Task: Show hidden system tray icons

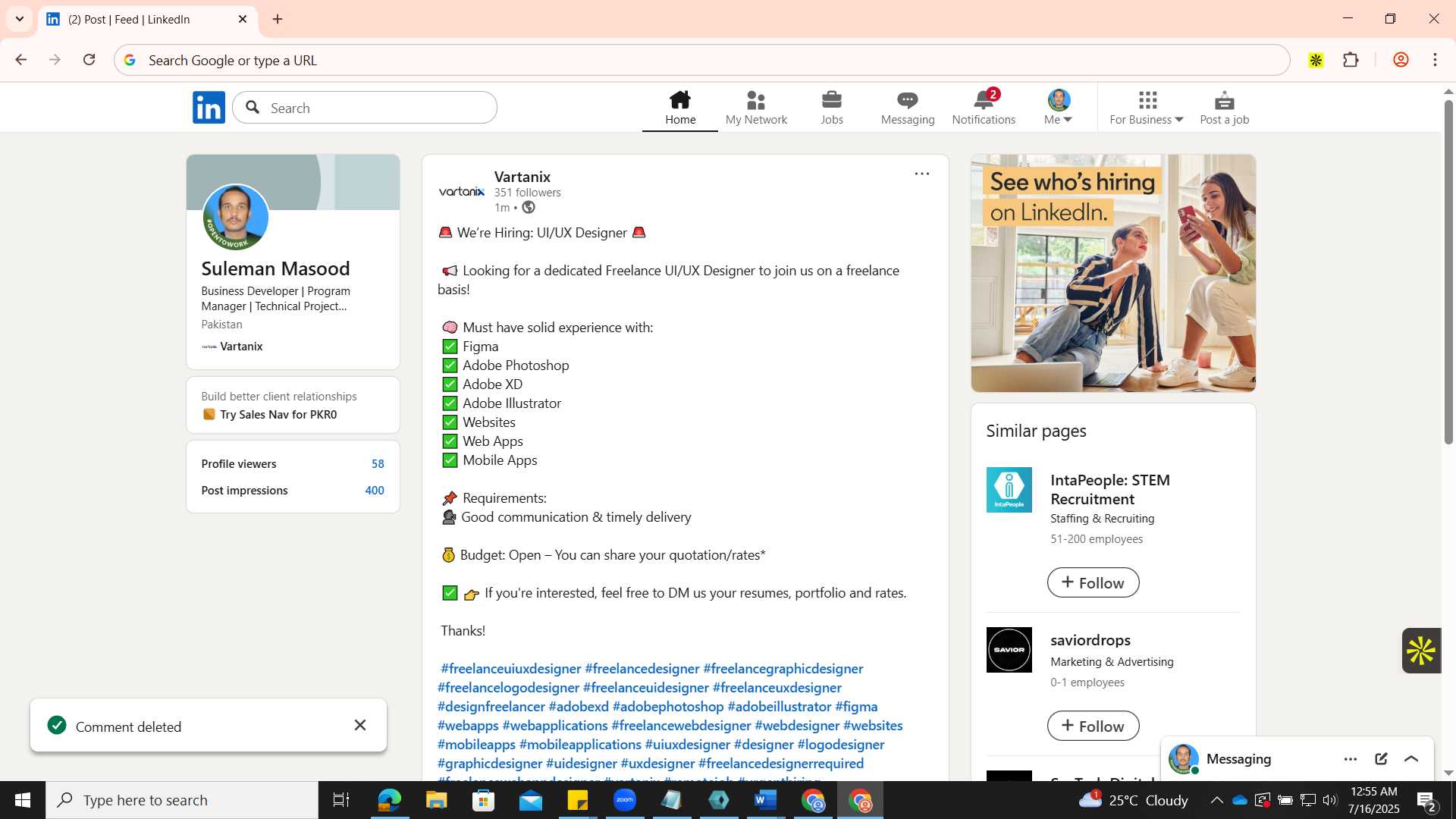Action: (x=1216, y=800)
